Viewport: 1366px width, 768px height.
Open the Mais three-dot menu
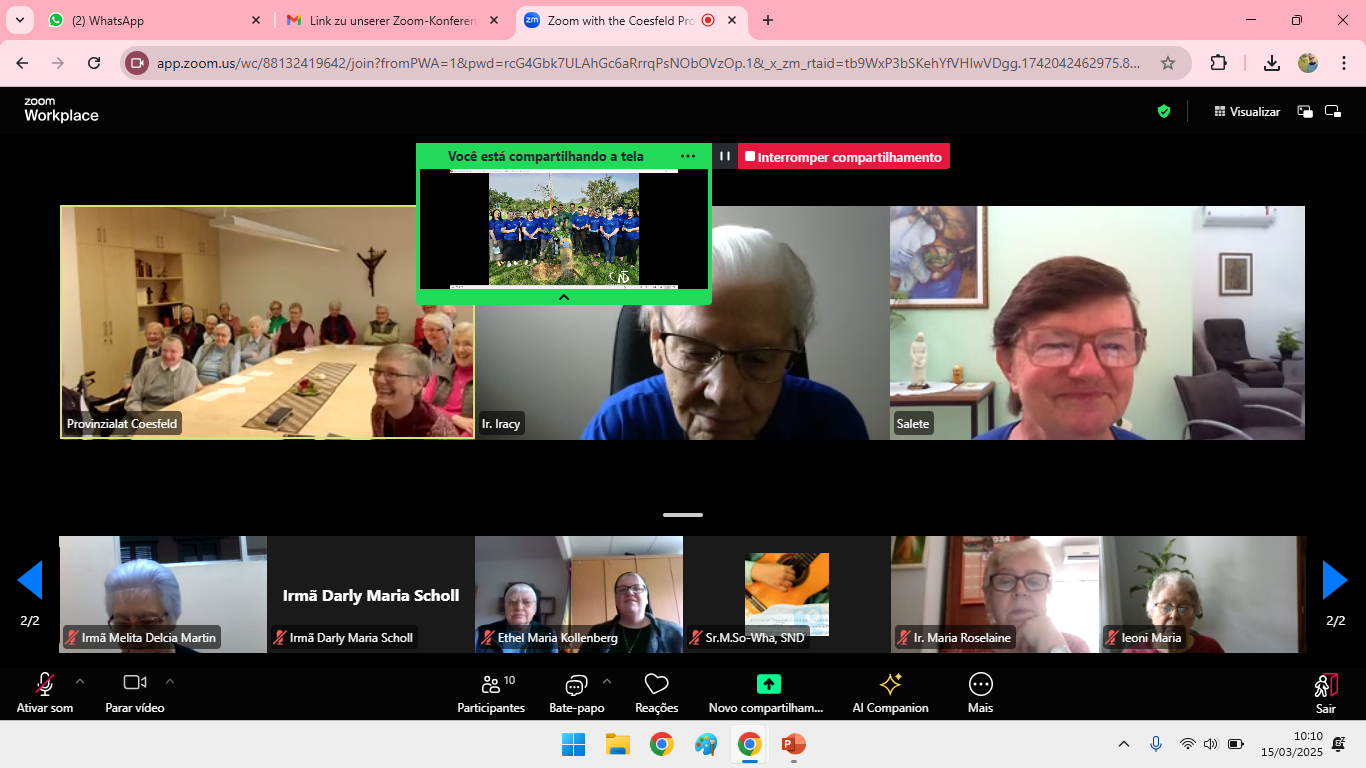(980, 684)
